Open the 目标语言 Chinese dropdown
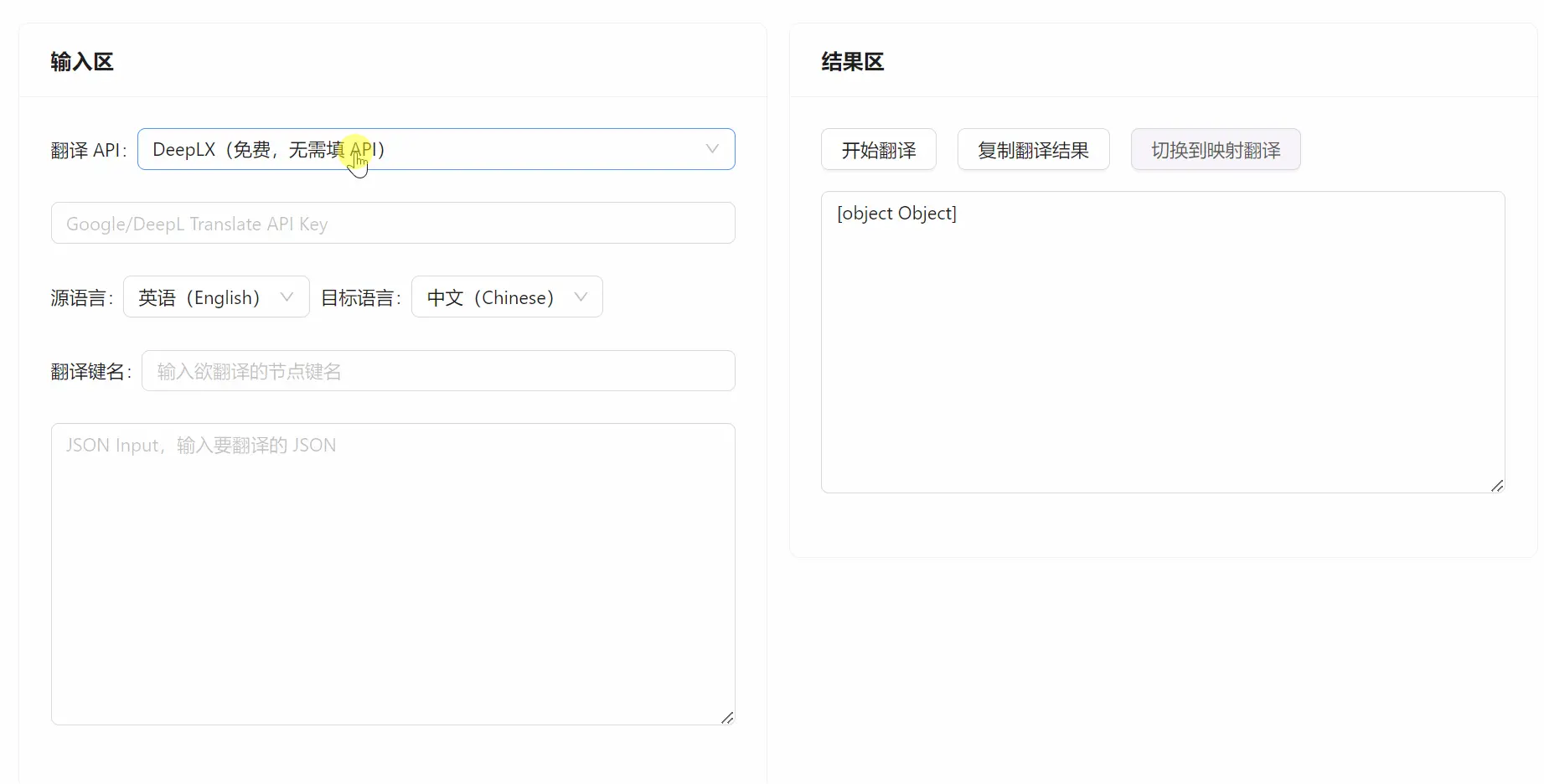Screen dimensions: 1544x784 point(507,297)
